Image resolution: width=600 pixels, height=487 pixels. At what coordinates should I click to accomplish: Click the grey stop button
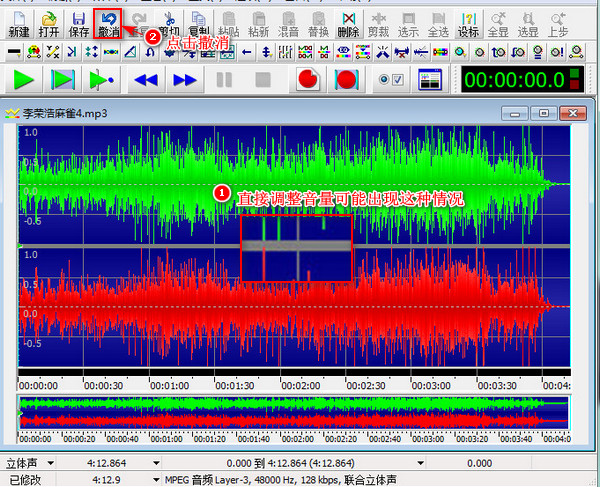tap(263, 80)
